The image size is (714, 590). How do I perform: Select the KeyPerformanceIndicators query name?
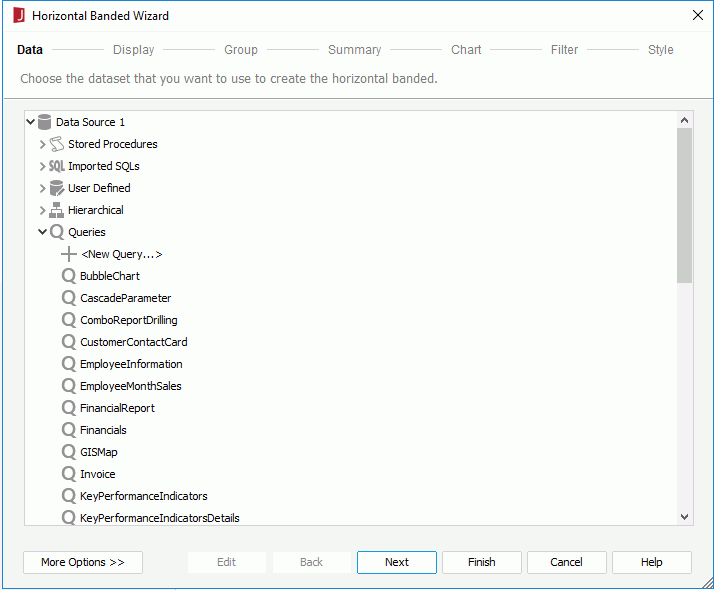click(x=144, y=496)
